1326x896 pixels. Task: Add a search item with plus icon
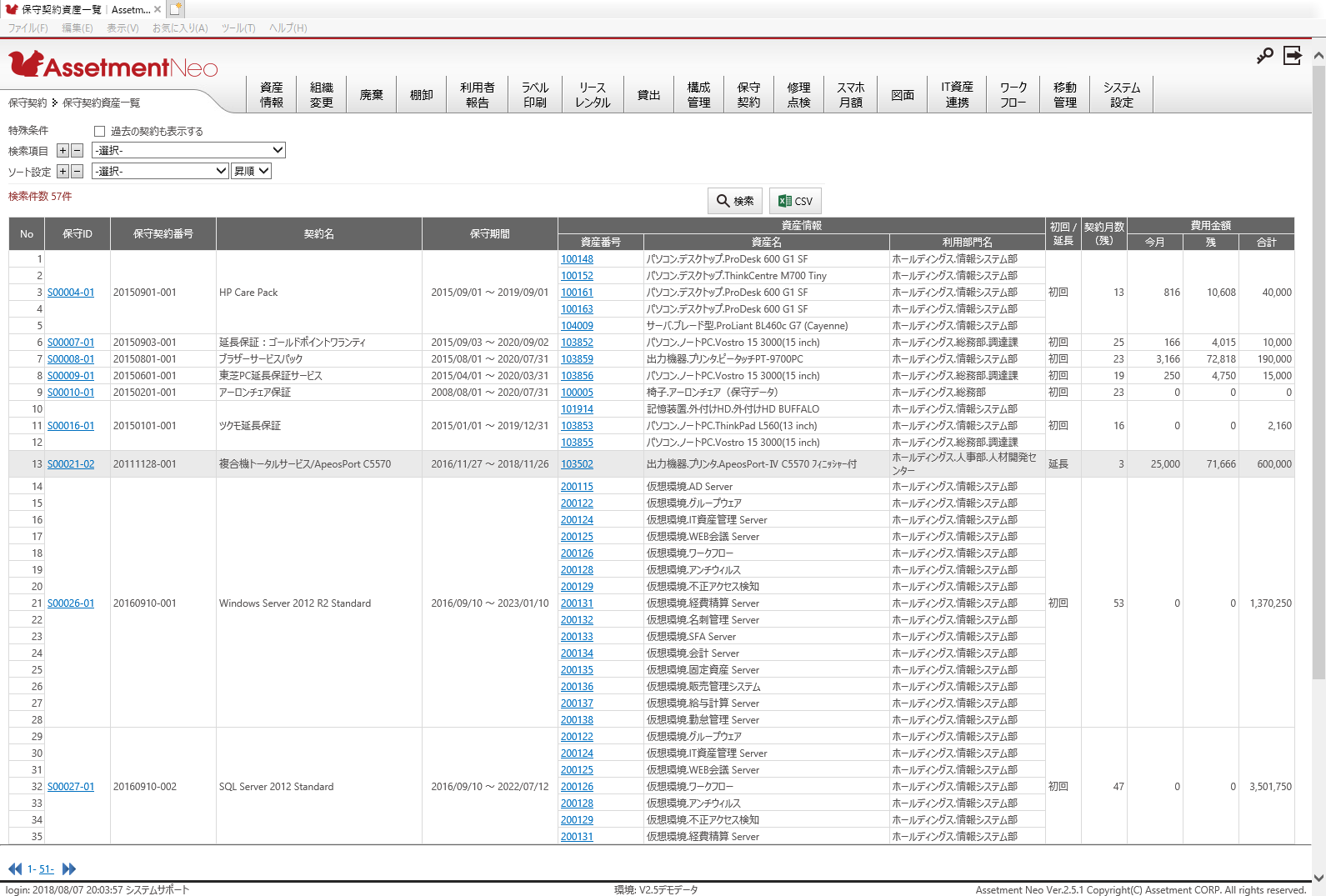tap(63, 151)
